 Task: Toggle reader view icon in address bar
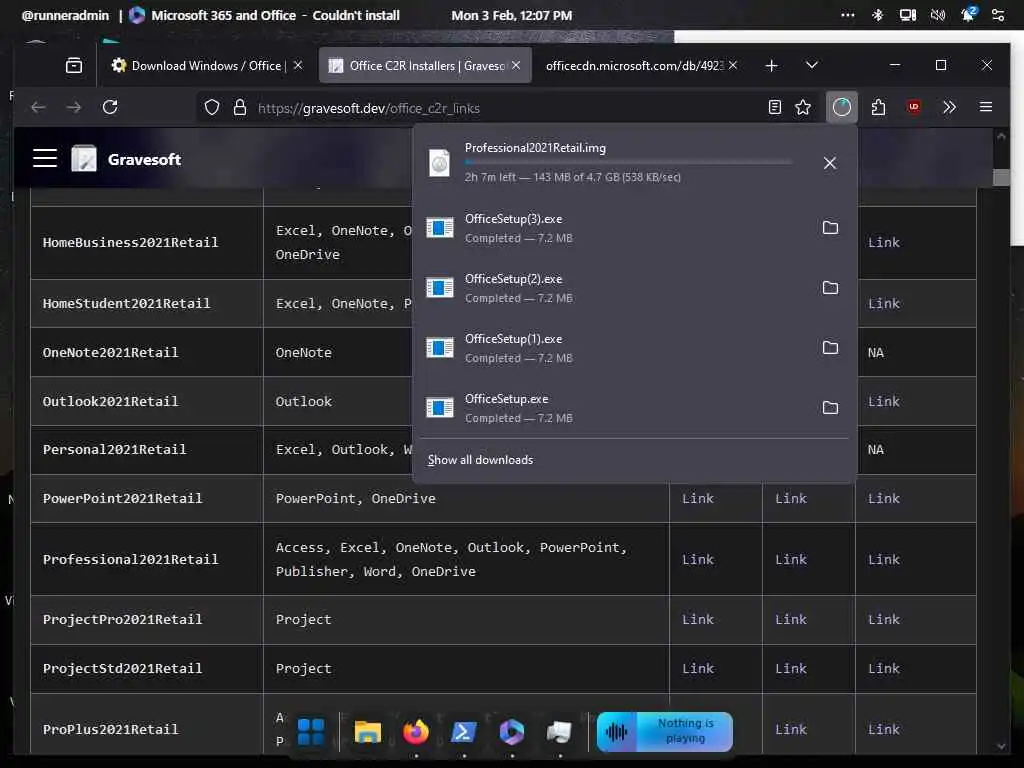(775, 108)
